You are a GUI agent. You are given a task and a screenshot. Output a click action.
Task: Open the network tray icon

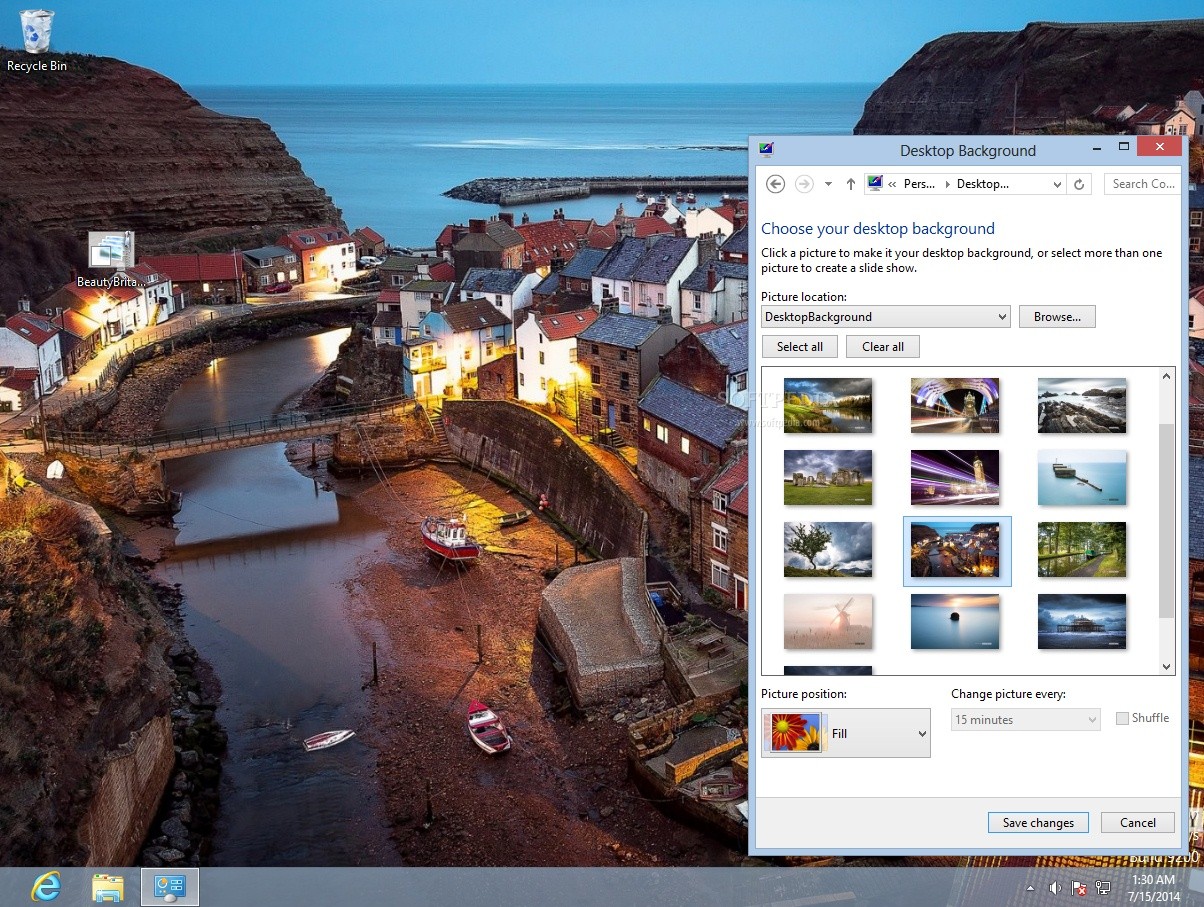[1104, 887]
